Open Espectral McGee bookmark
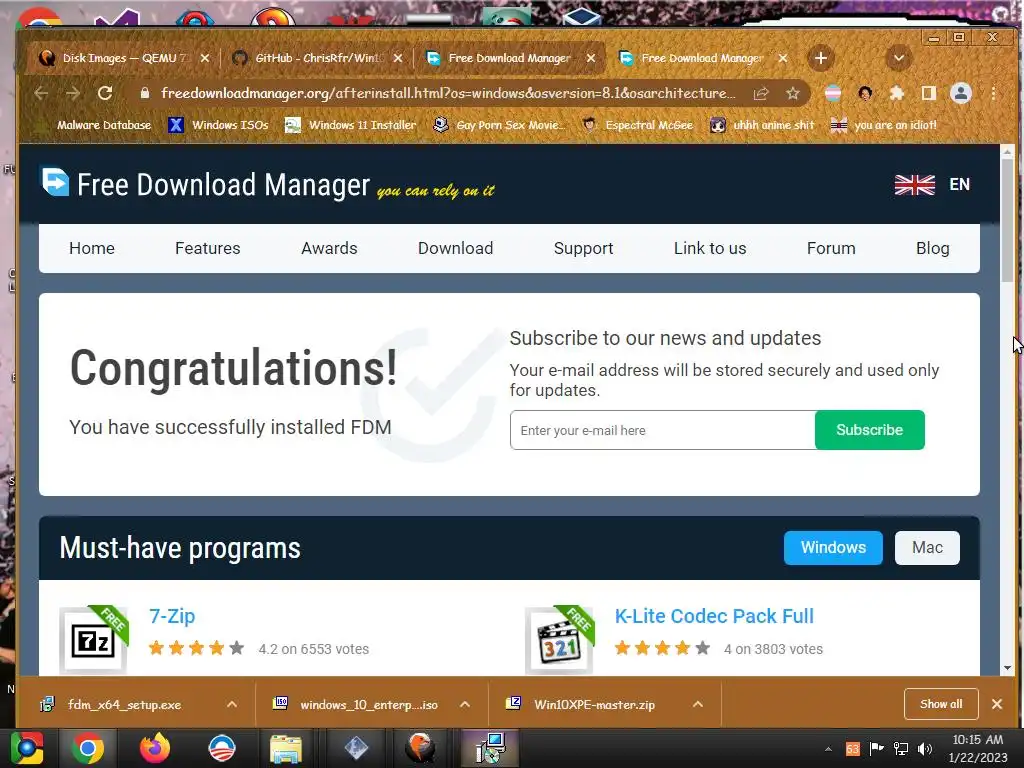The image size is (1024, 768). coord(637,125)
